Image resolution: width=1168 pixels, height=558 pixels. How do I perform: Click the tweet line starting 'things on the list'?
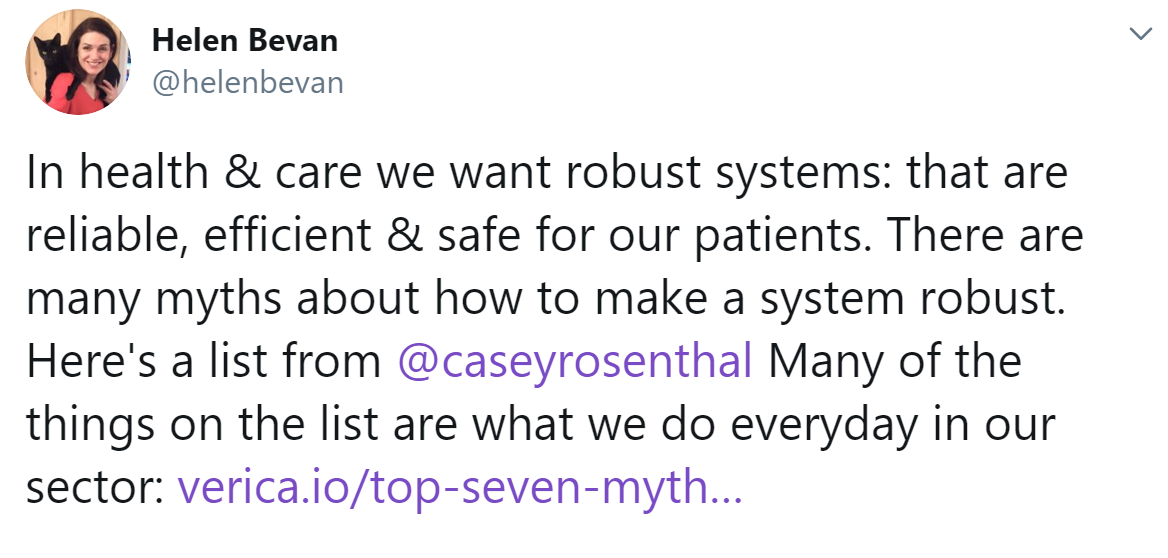[x=541, y=425]
